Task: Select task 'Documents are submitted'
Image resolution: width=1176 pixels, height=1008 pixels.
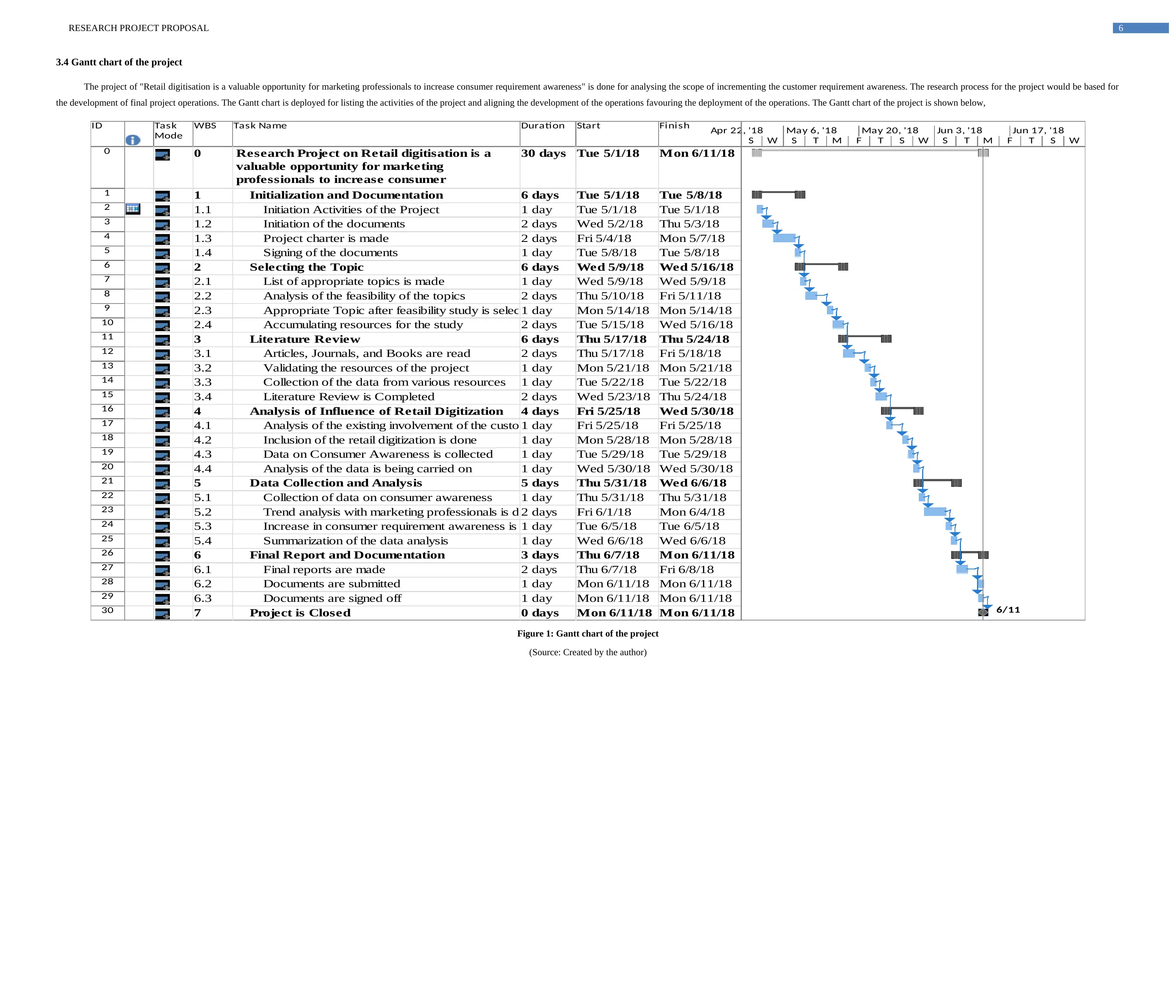Action: [x=332, y=584]
